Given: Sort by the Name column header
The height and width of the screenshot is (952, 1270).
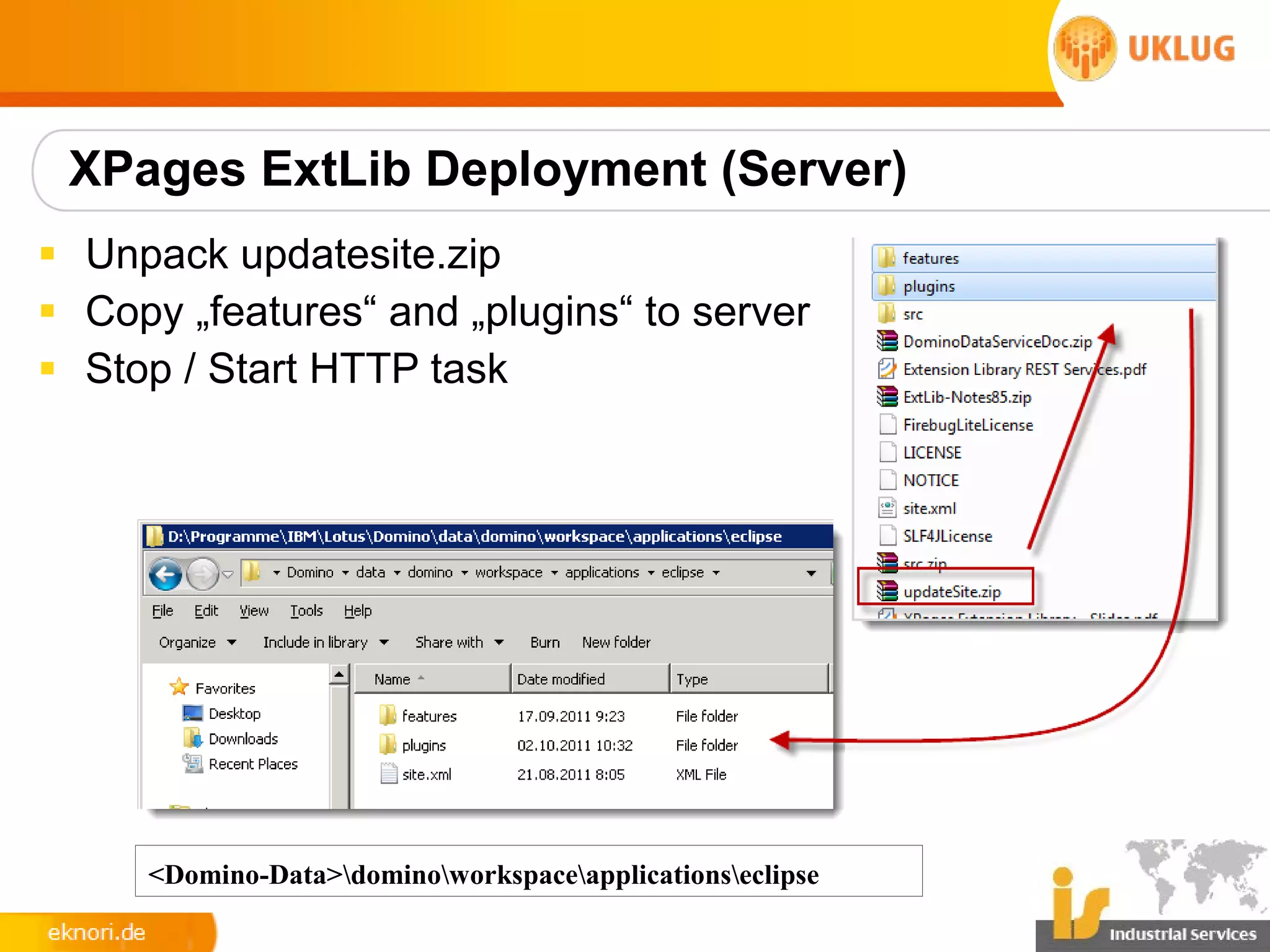Looking at the screenshot, I should (432, 679).
